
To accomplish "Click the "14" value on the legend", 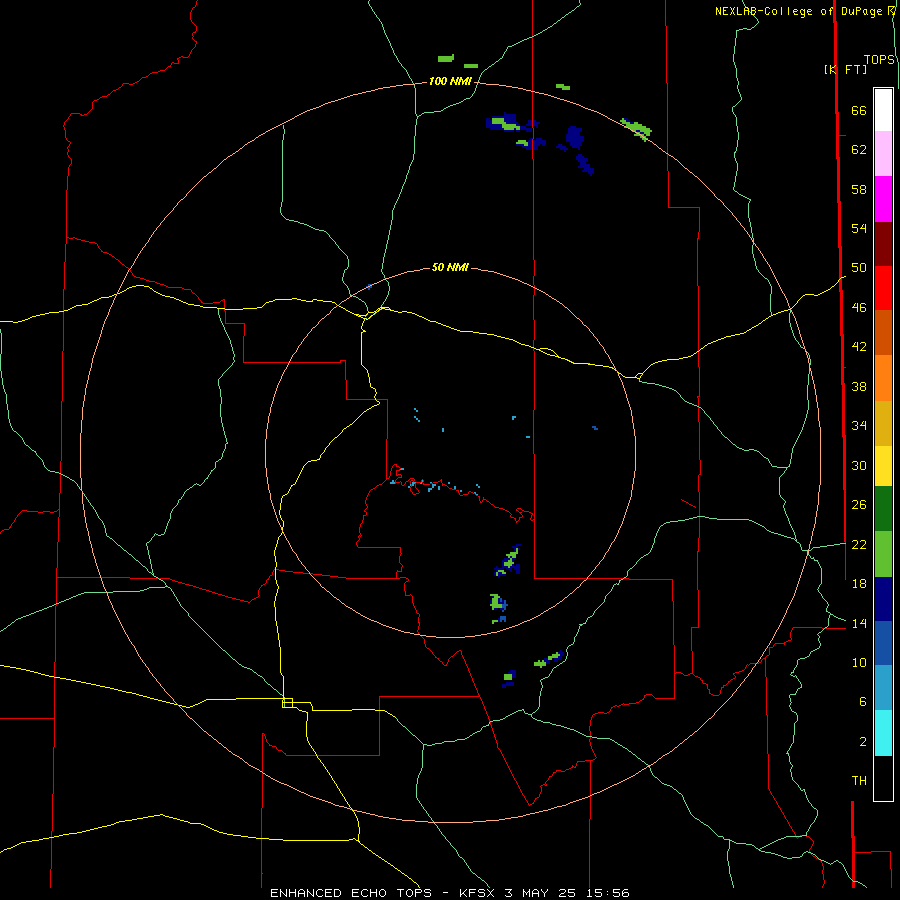I will [x=859, y=623].
